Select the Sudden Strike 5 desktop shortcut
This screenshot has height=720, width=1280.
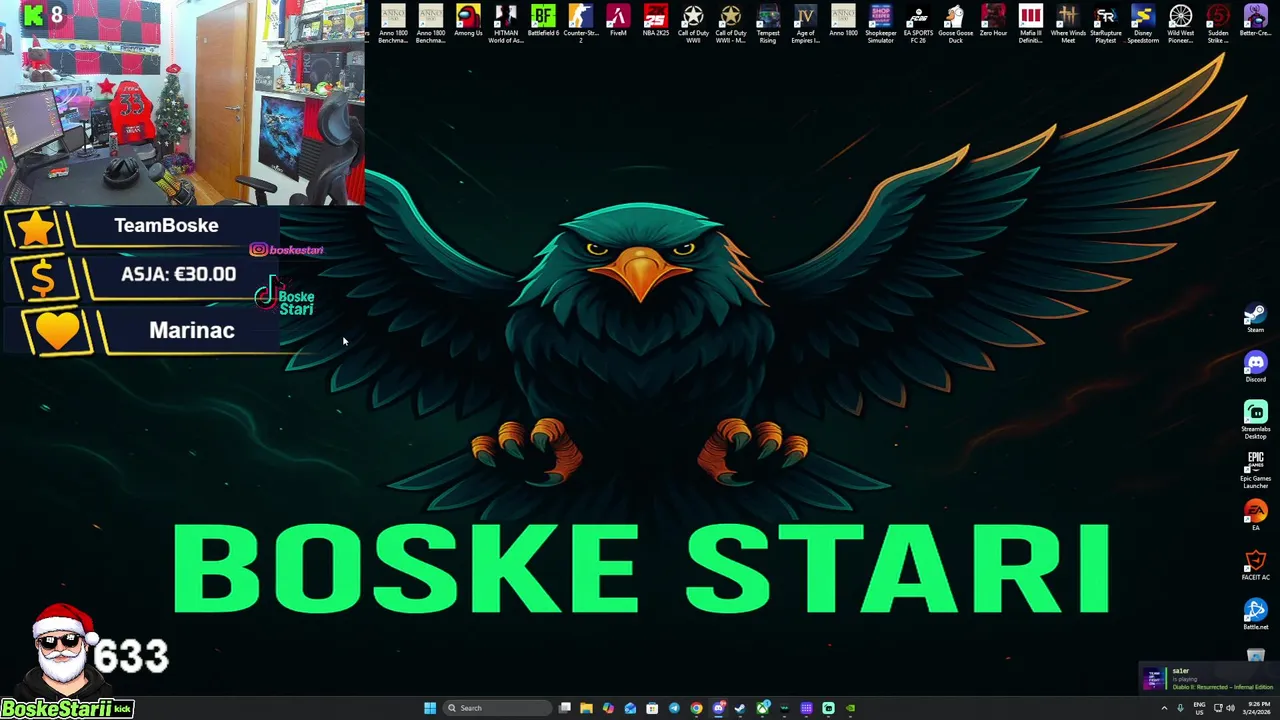point(1218,24)
